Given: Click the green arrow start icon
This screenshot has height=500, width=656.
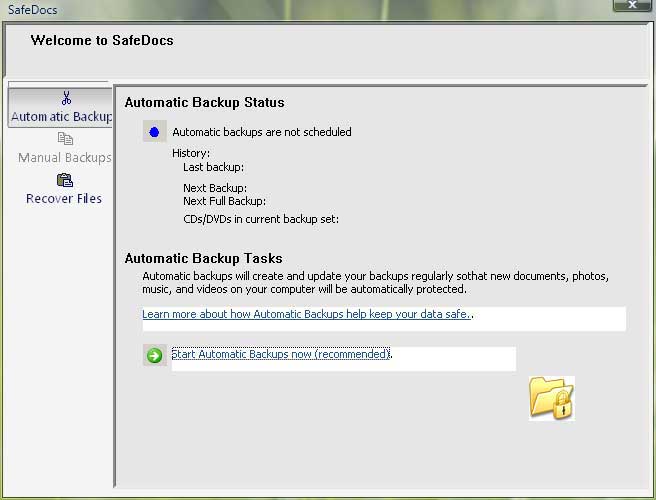Looking at the screenshot, I should click(154, 355).
